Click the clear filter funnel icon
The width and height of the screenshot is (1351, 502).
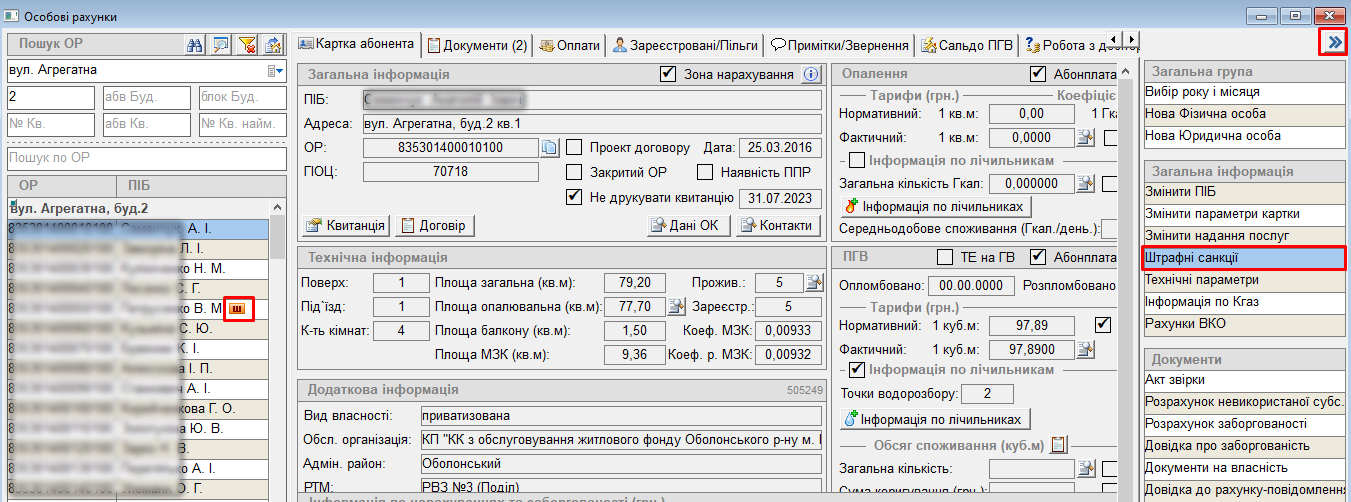(x=247, y=44)
